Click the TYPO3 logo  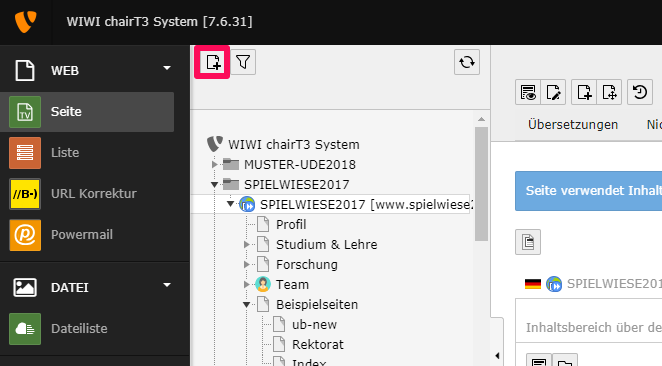point(25,21)
